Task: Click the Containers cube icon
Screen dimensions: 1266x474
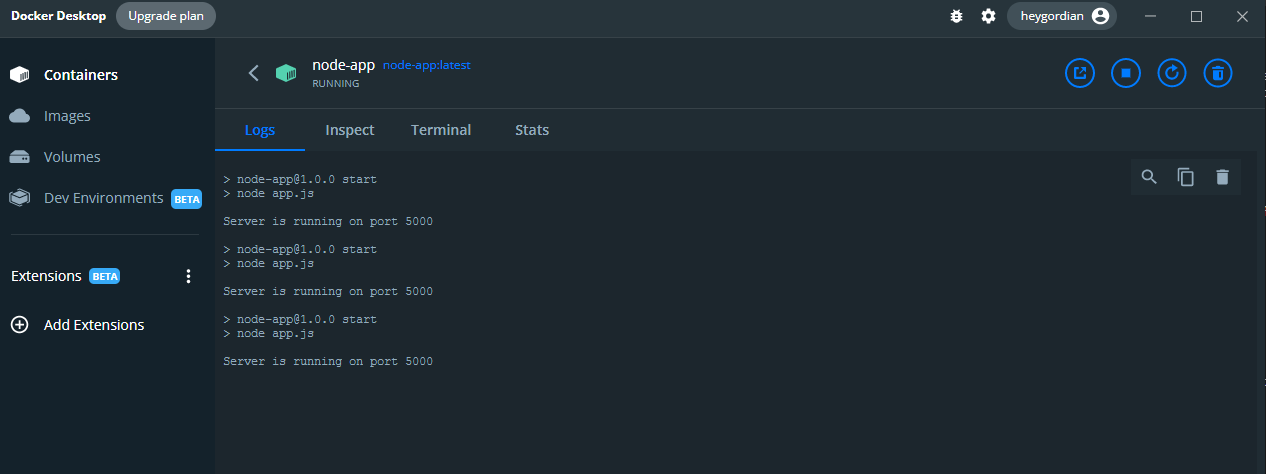Action: click(x=19, y=75)
